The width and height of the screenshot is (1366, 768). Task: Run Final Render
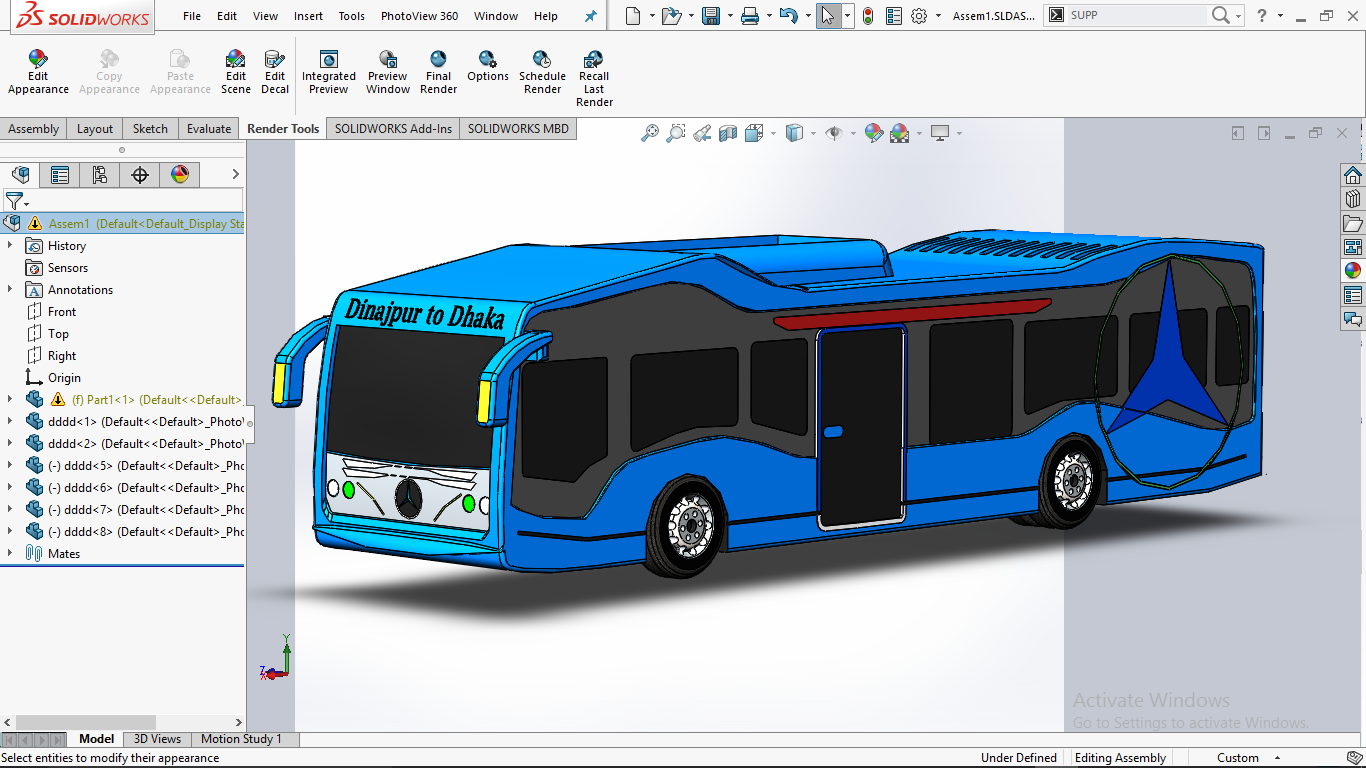tap(438, 72)
